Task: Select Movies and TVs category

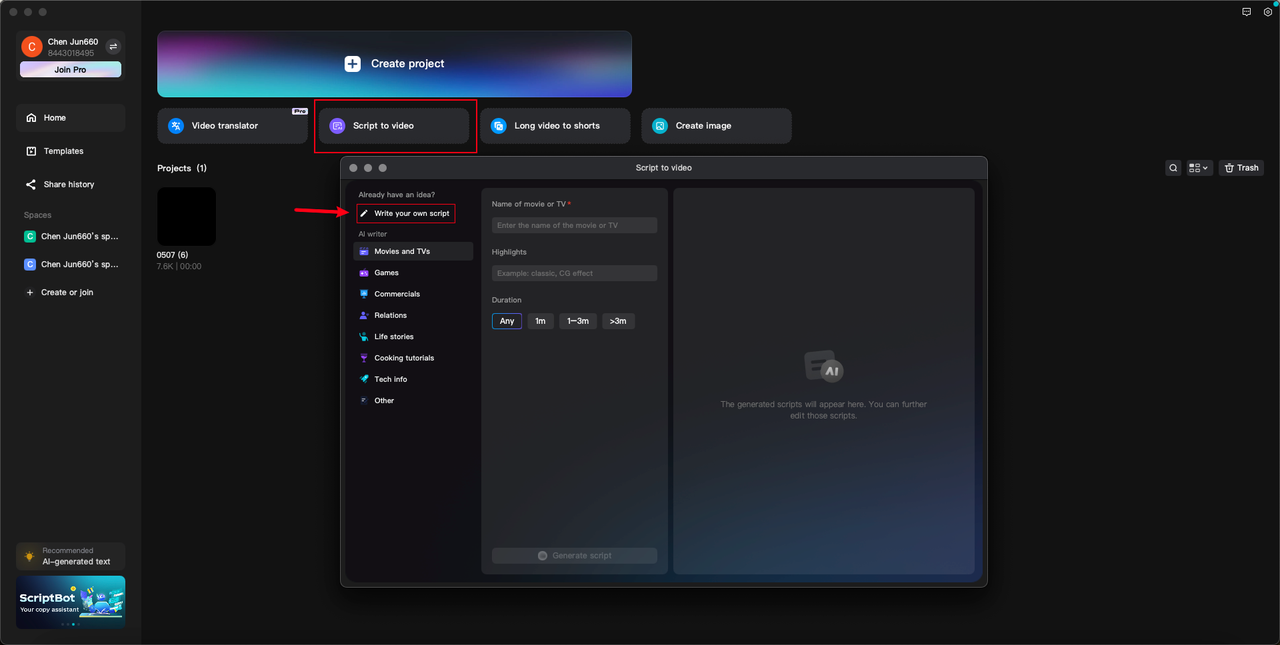Action: point(413,252)
